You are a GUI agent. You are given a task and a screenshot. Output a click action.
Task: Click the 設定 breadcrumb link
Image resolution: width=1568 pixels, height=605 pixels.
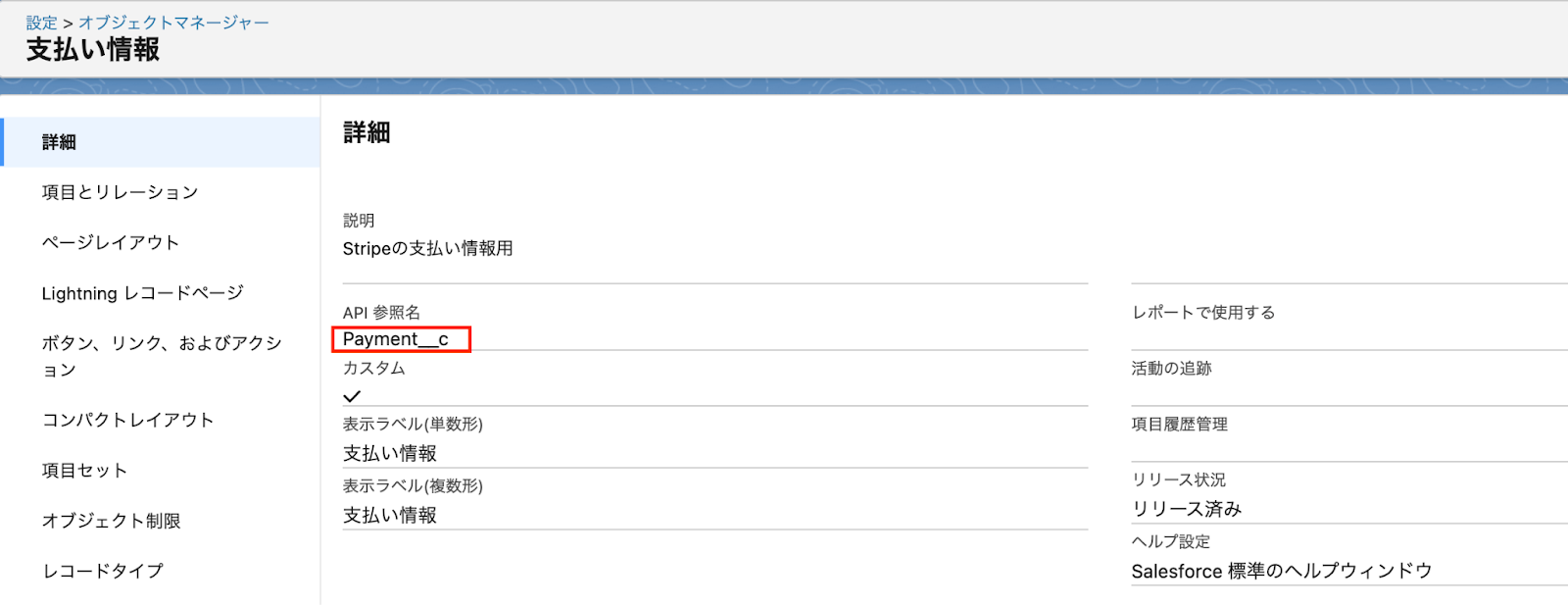click(x=41, y=23)
